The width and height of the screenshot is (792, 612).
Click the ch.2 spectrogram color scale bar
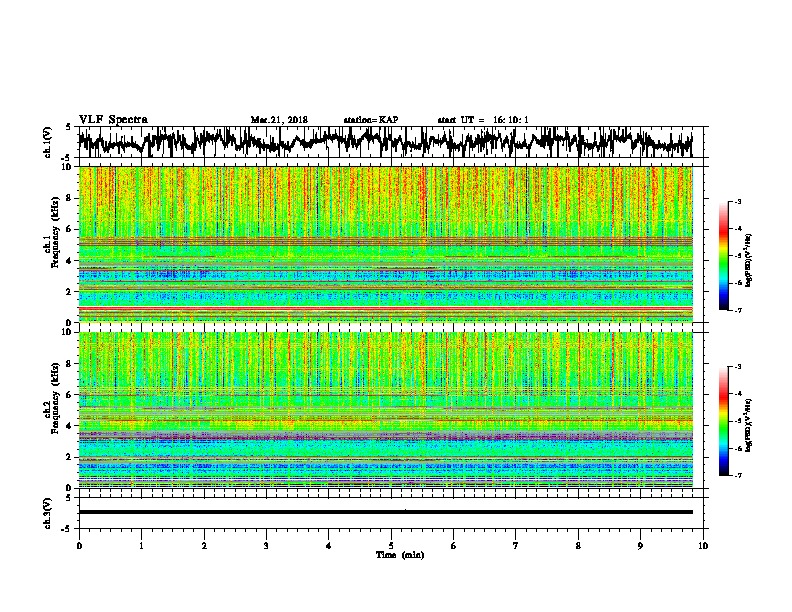[x=723, y=421]
